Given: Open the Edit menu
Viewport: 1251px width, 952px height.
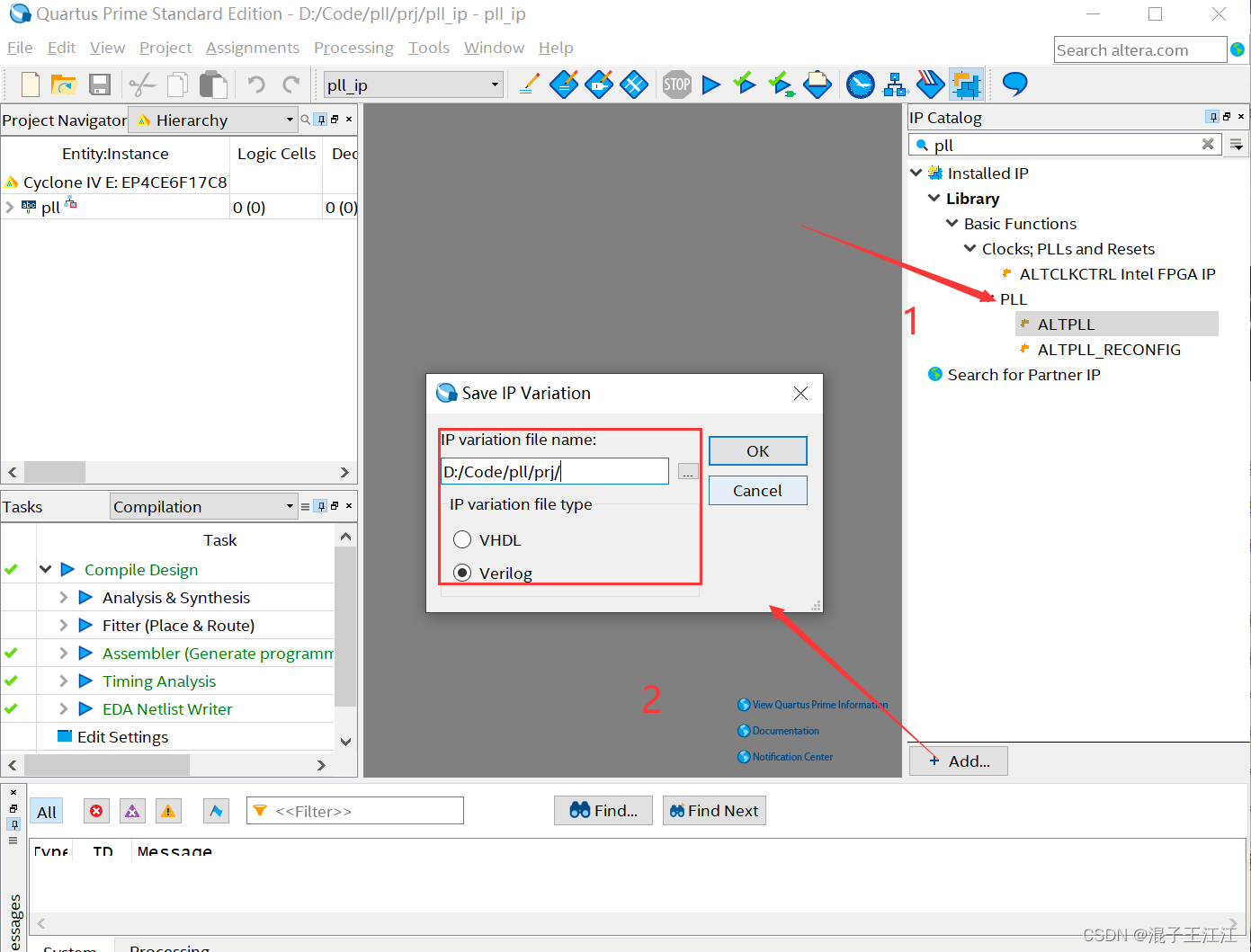Looking at the screenshot, I should click(x=61, y=48).
